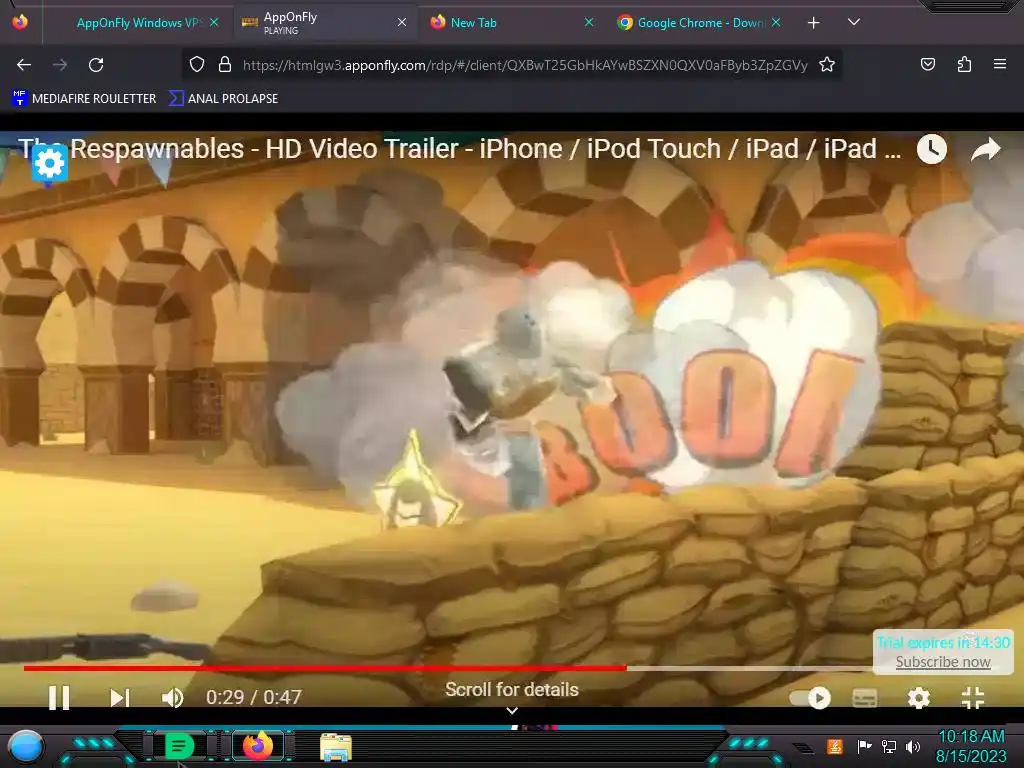Screen dimensions: 1024x768
Task: Go forward one page
Action: (x=60, y=65)
